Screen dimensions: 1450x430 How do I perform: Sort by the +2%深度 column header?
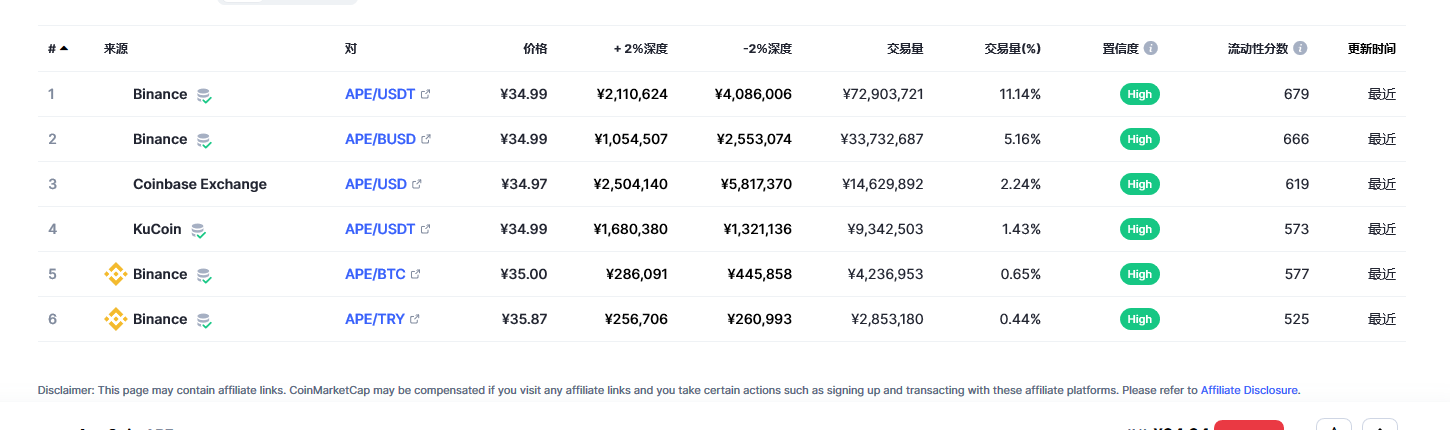(641, 48)
